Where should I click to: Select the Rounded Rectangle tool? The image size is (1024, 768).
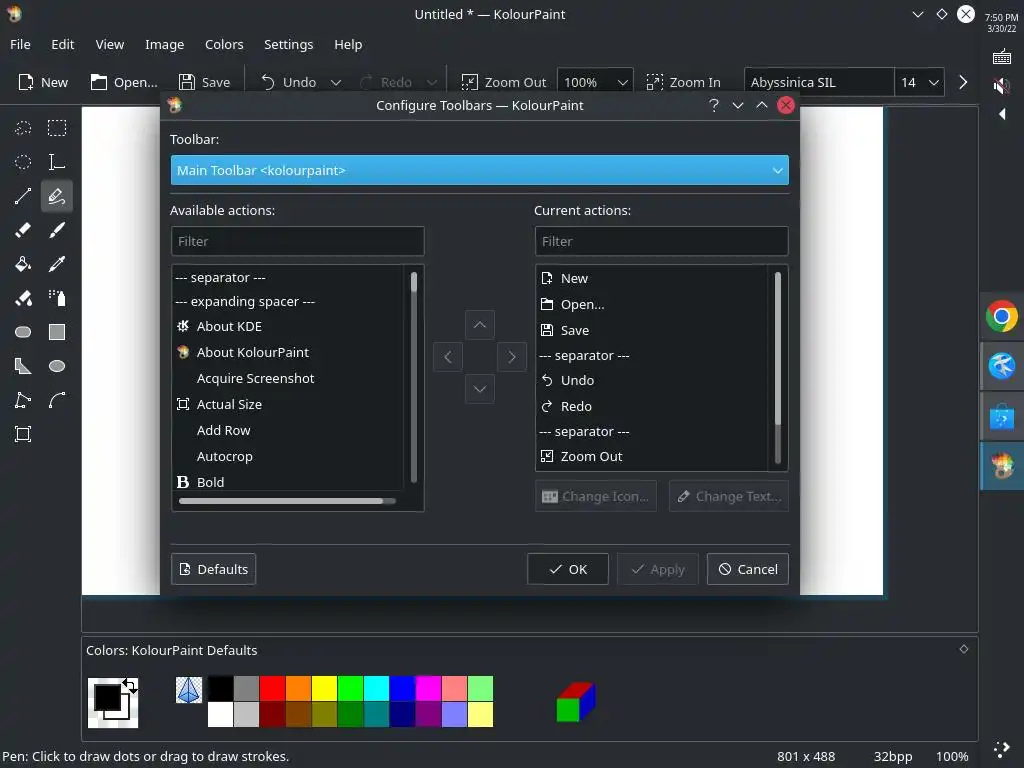(x=23, y=332)
